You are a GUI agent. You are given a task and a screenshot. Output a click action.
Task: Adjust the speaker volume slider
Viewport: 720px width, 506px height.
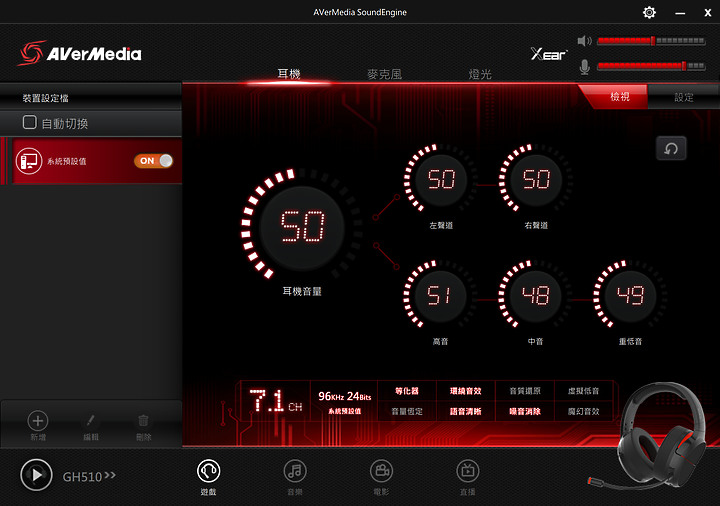651,41
